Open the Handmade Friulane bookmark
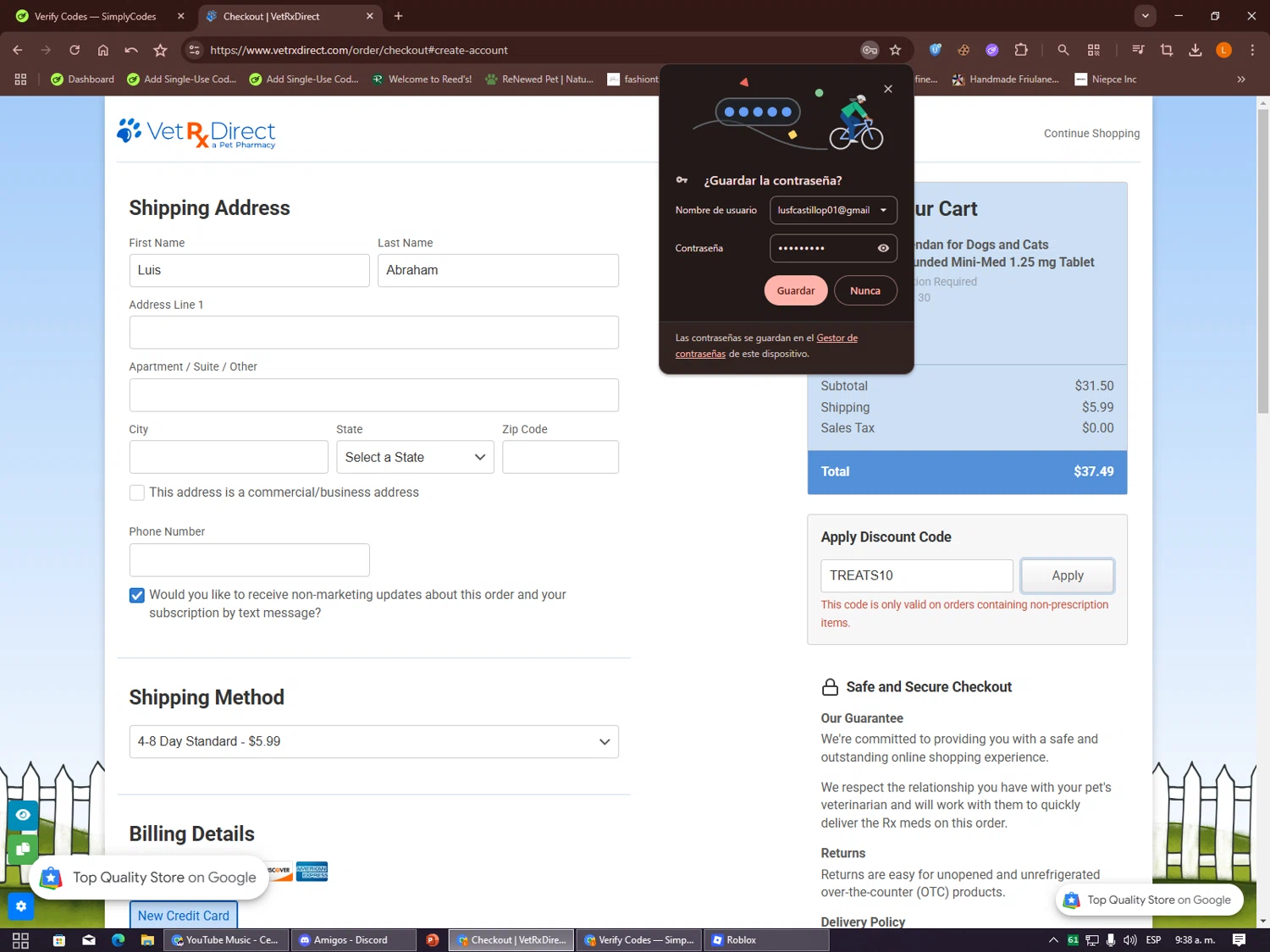Image resolution: width=1270 pixels, height=952 pixels. click(x=1005, y=79)
